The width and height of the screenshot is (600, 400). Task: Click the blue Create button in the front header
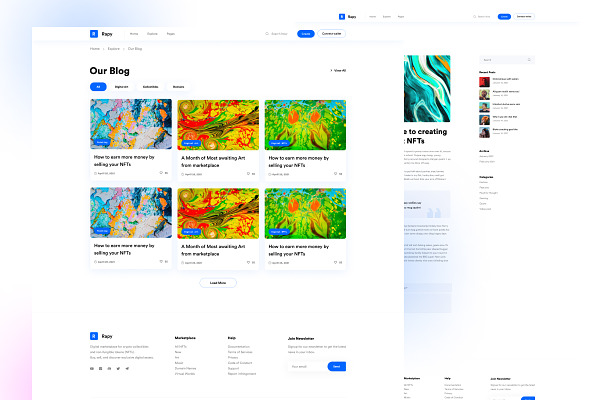[306, 34]
